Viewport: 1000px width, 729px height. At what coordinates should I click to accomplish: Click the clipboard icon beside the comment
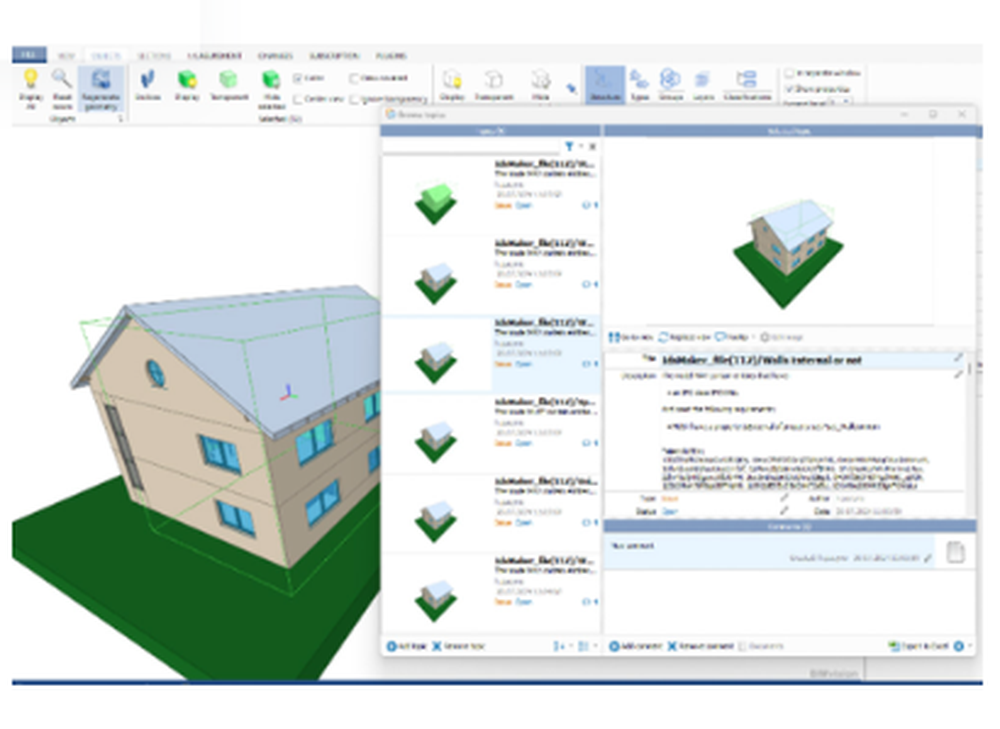coord(955,552)
